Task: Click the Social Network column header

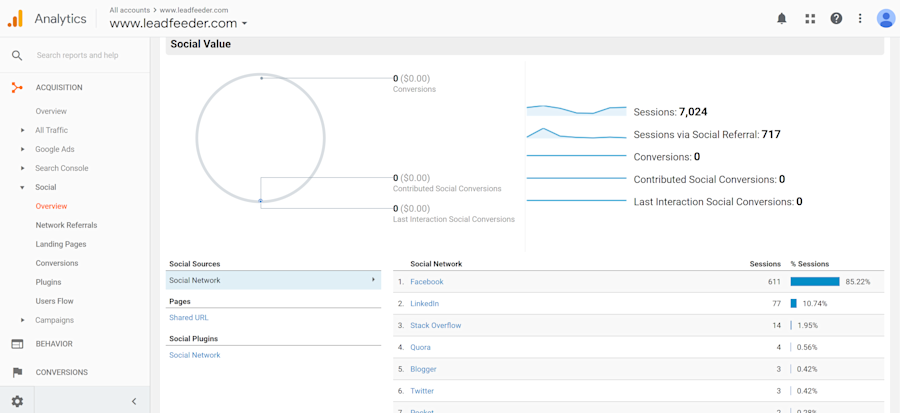Action: point(436,264)
